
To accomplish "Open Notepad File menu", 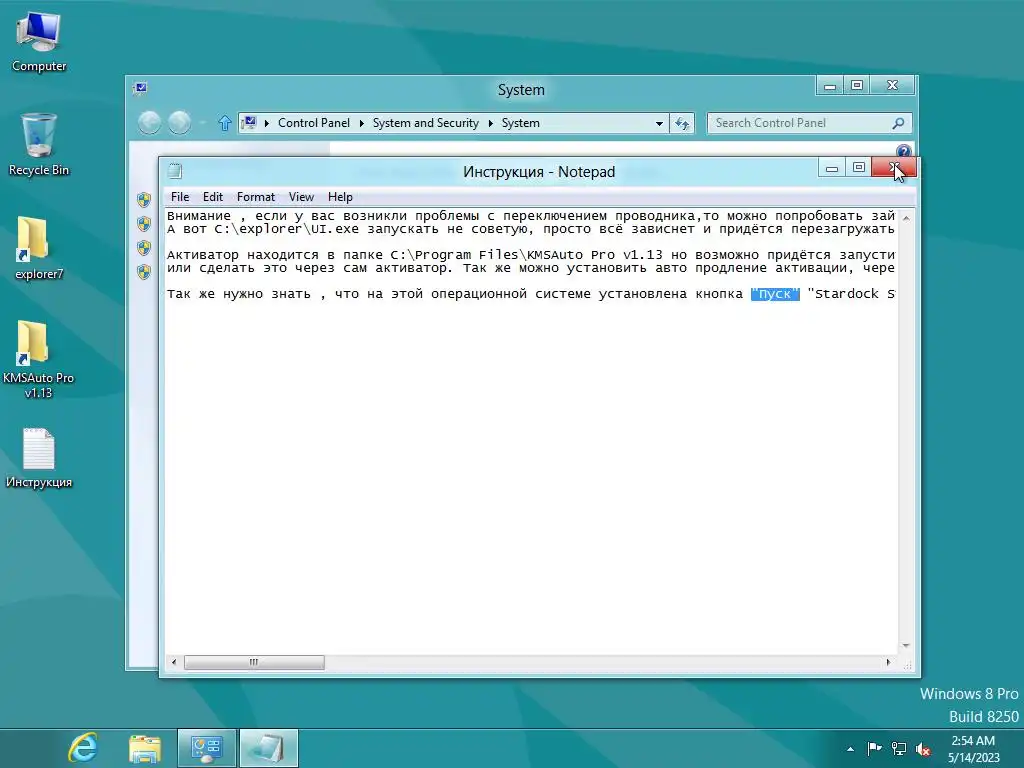I will pos(180,197).
